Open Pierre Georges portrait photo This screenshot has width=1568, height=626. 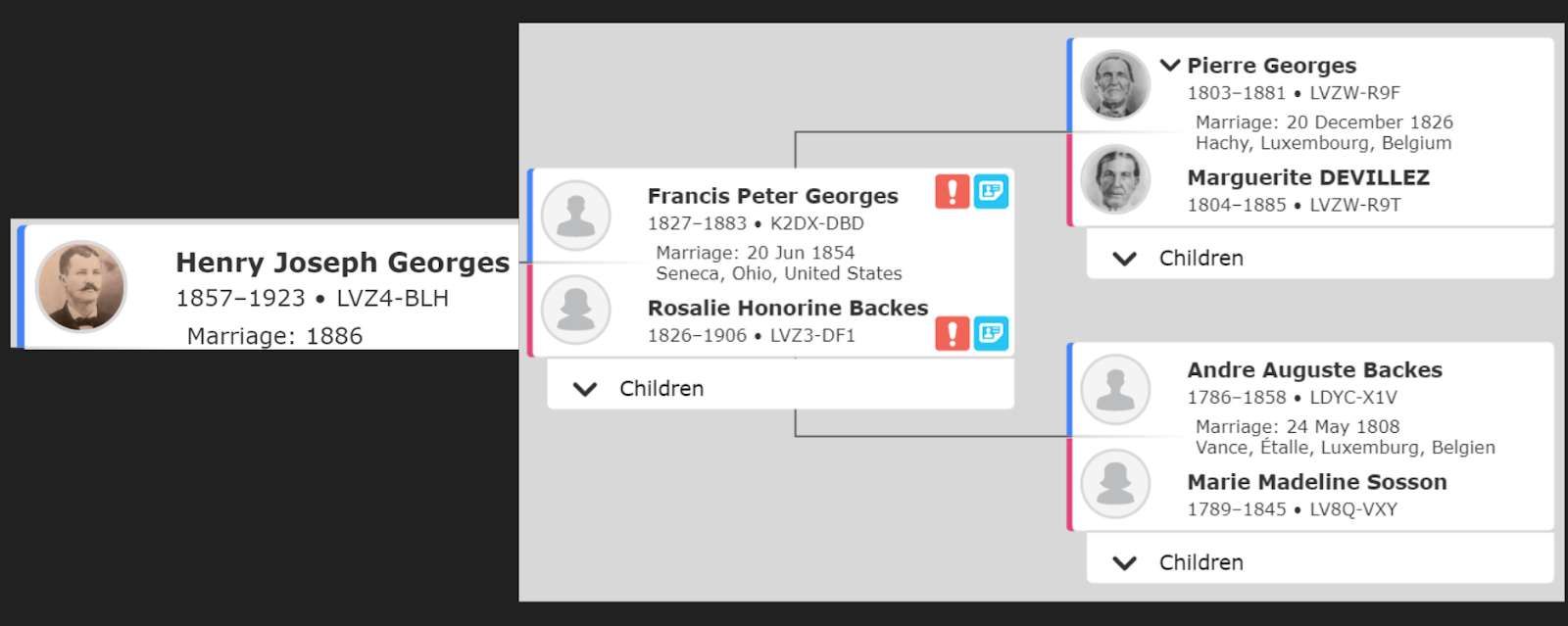tap(1115, 84)
